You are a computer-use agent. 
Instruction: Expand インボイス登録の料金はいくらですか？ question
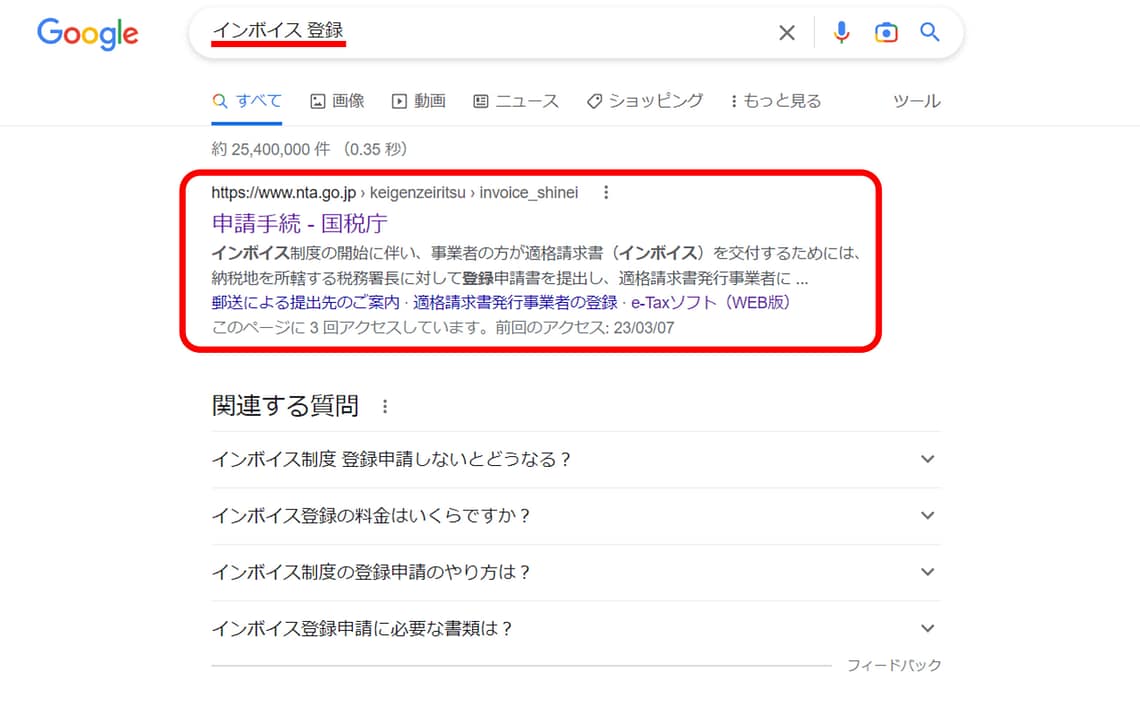[x=575, y=516]
